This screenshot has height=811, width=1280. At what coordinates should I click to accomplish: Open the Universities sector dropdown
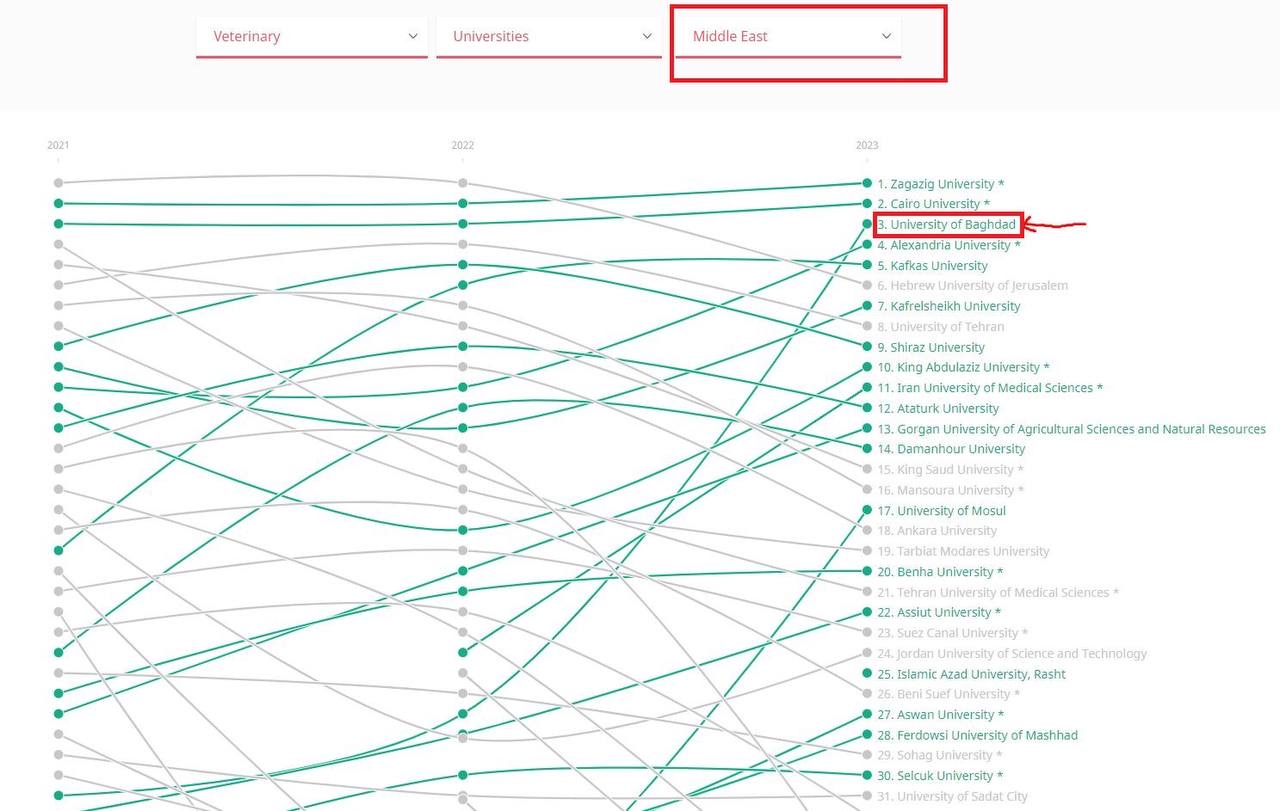point(548,37)
